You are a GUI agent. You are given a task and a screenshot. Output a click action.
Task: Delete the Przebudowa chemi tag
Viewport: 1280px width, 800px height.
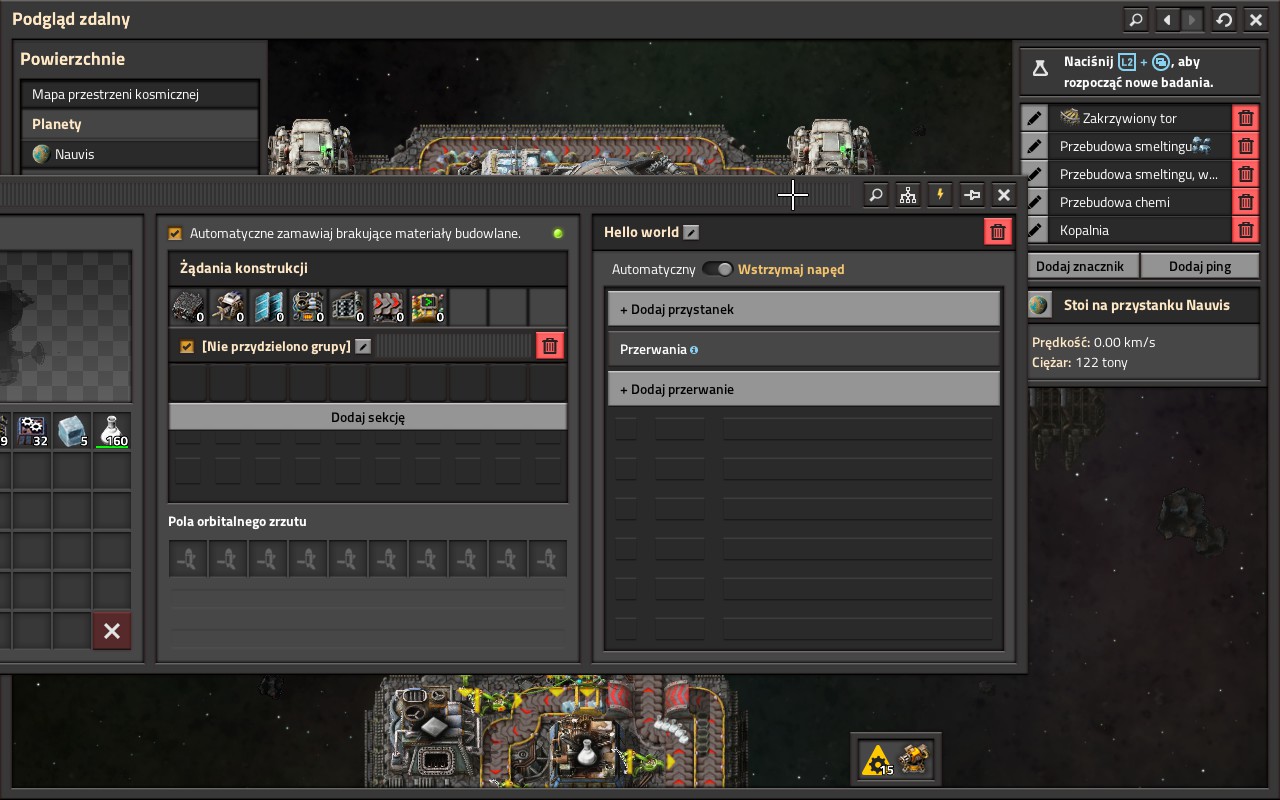[x=1246, y=202]
